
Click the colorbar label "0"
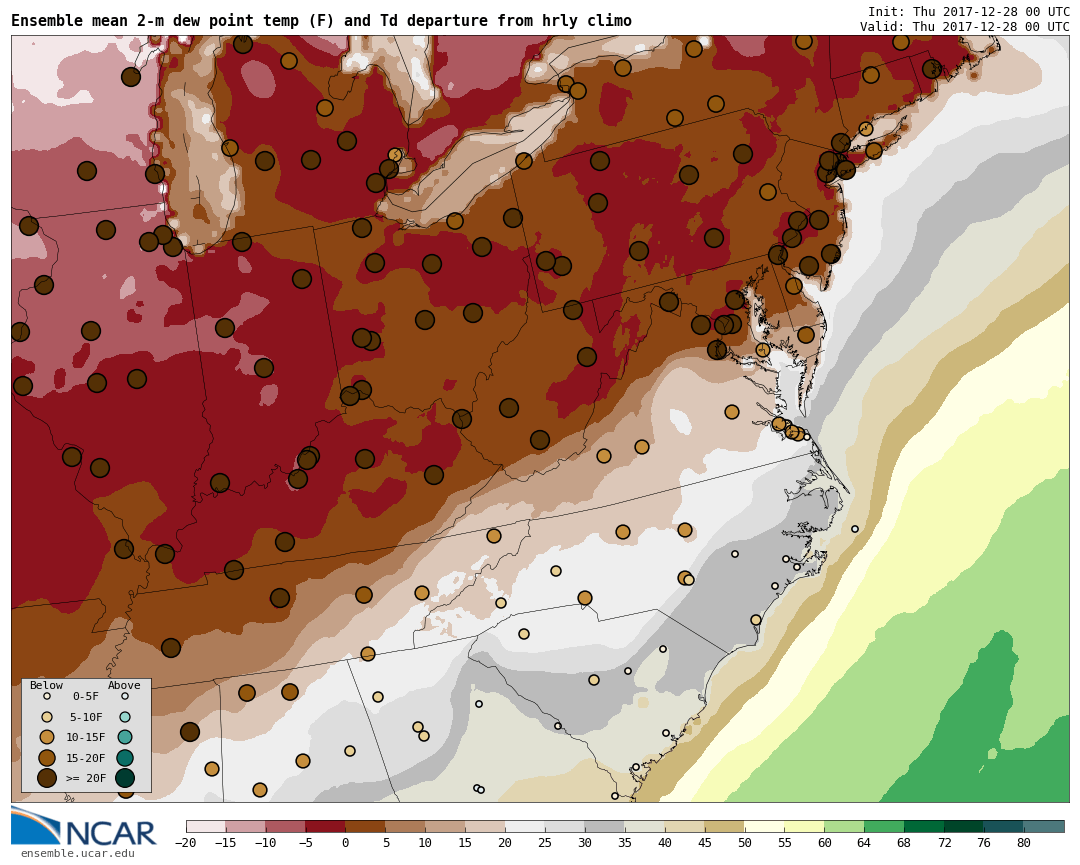click(346, 842)
